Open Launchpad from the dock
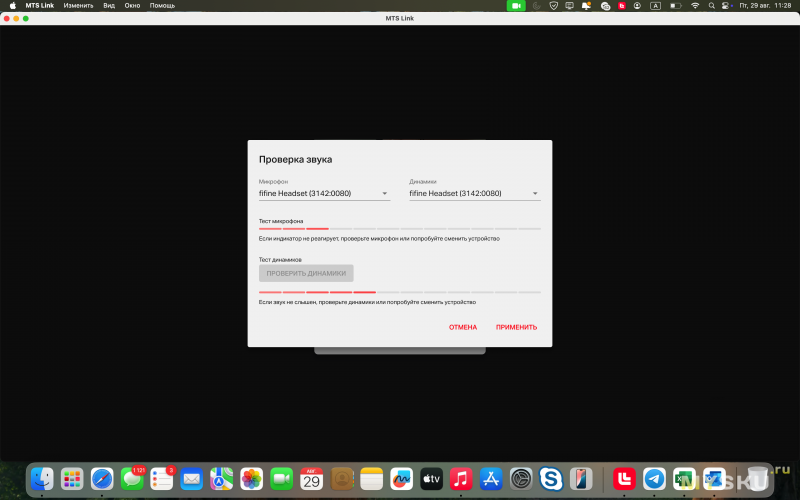This screenshot has width=800, height=500. 72,479
